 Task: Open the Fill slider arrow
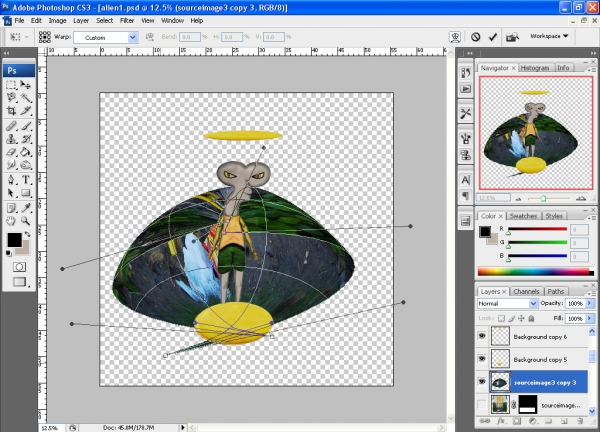click(x=590, y=318)
